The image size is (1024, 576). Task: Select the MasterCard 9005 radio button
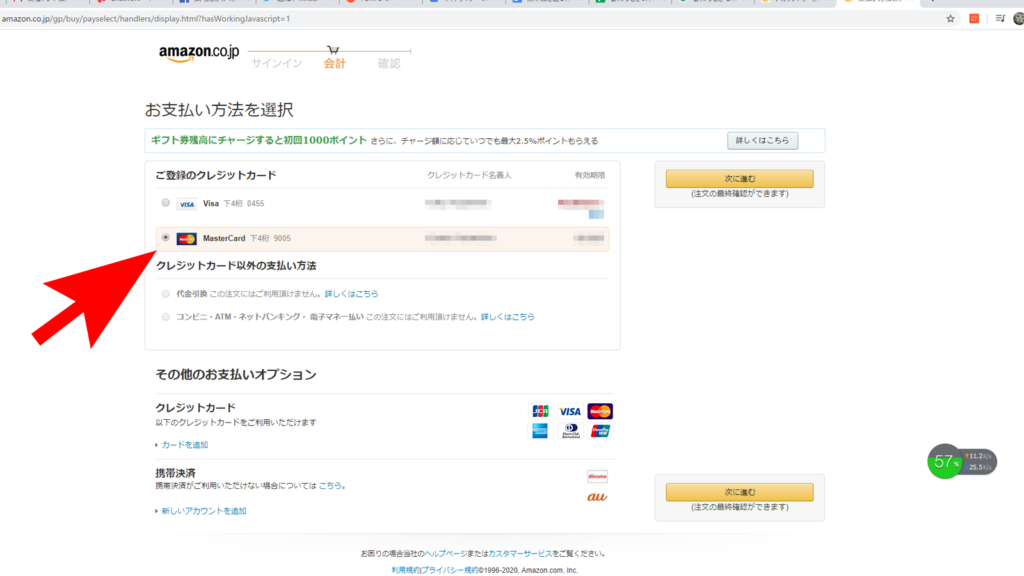165,238
